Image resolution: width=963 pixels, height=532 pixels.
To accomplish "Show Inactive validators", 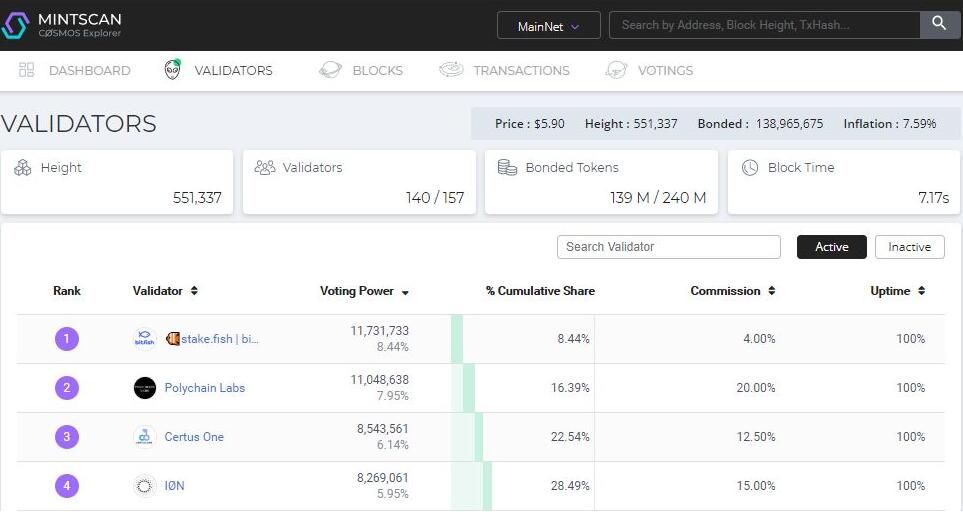I will pos(910,247).
